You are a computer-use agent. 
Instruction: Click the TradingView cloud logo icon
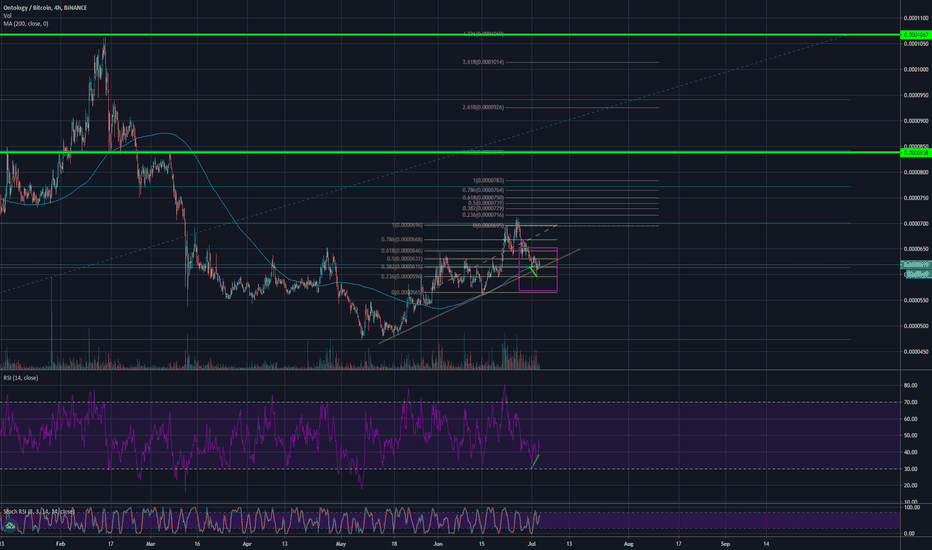10,526
